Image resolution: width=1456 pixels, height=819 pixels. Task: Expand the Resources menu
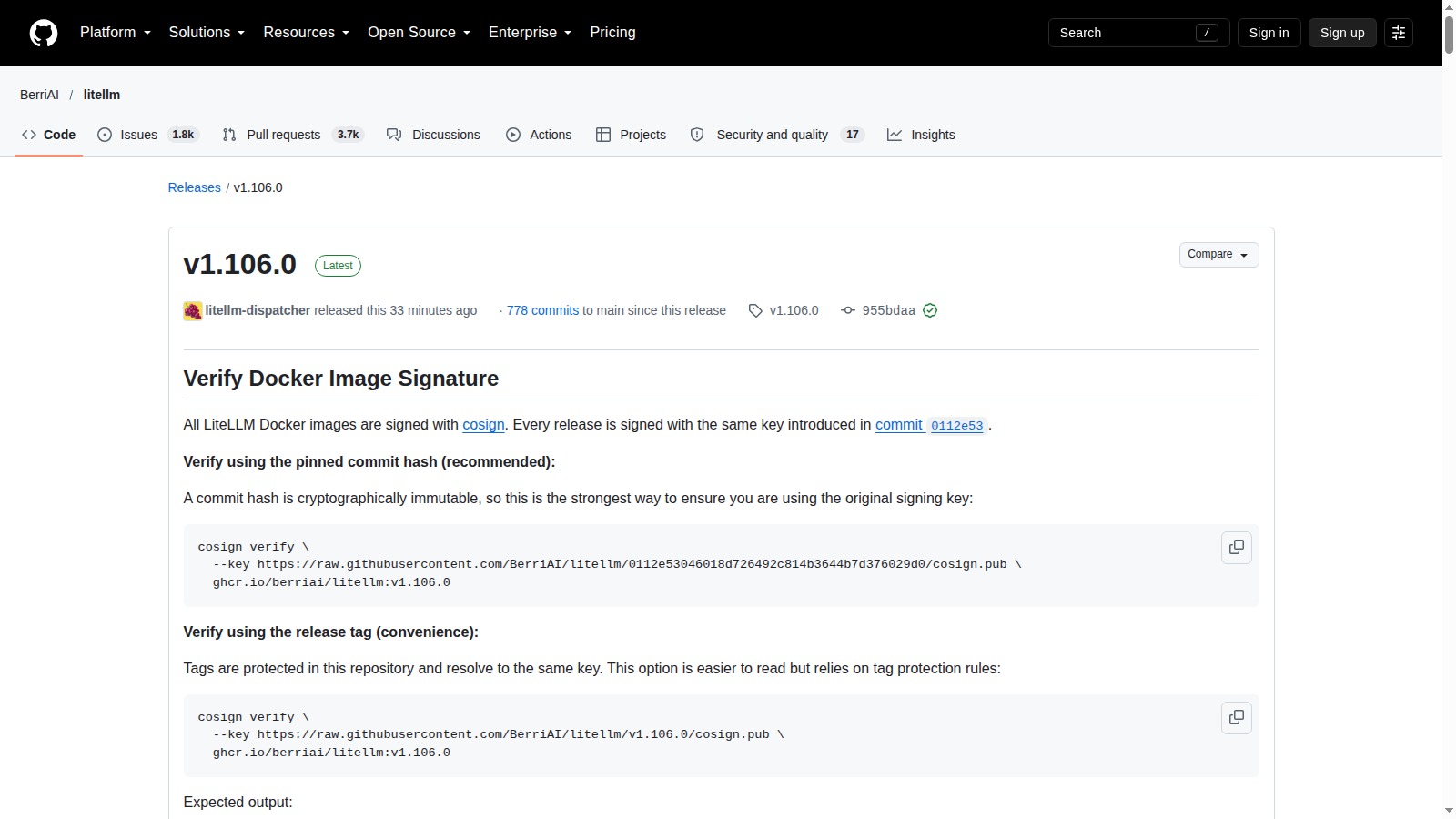[x=307, y=33]
